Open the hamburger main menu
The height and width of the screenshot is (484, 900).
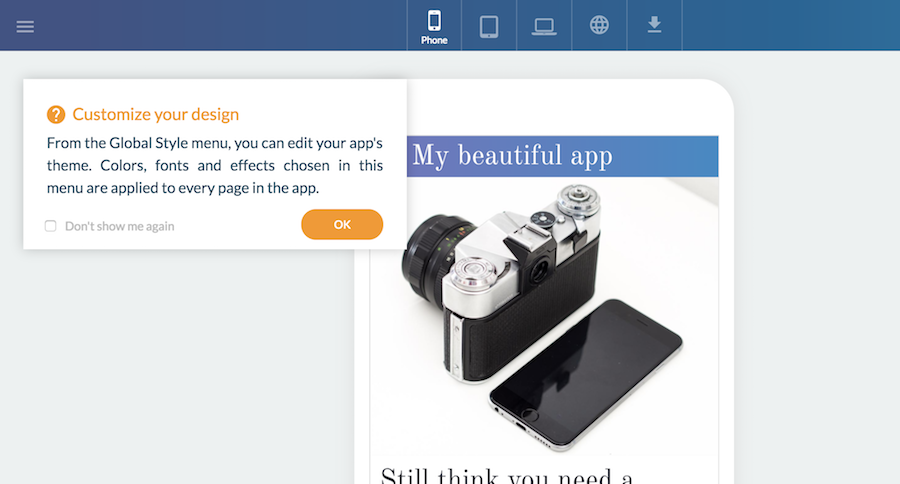coord(25,26)
